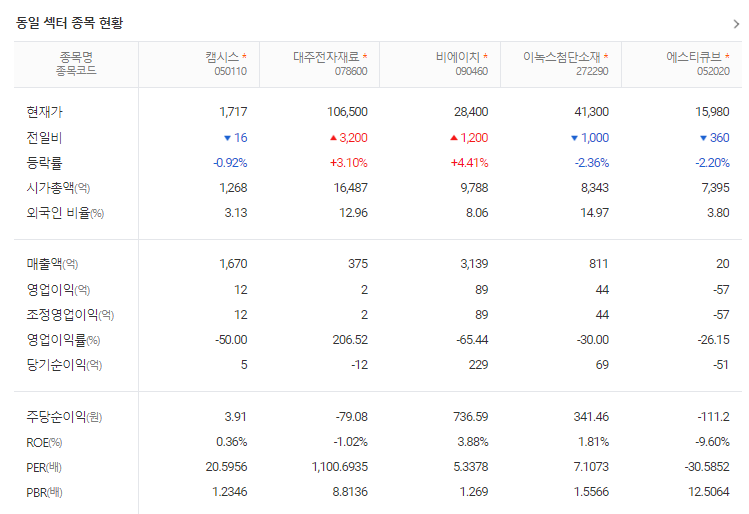749x514 pixels.
Task: Select market cap value 16,487
Action: pos(351,188)
